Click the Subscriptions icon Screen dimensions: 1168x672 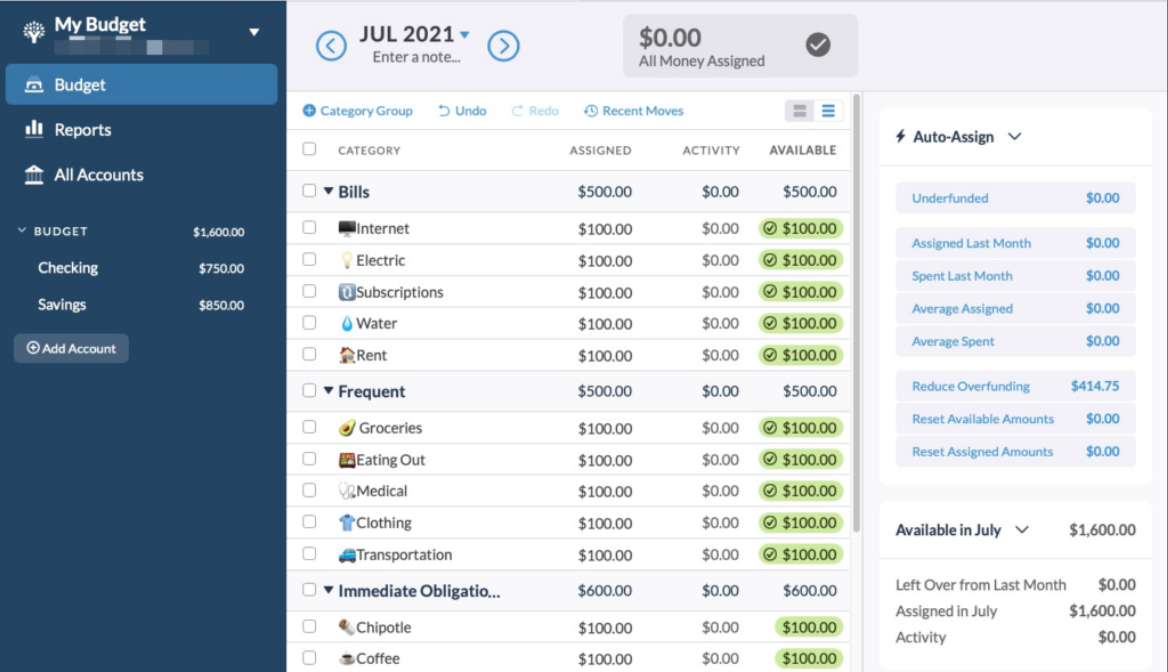point(346,292)
